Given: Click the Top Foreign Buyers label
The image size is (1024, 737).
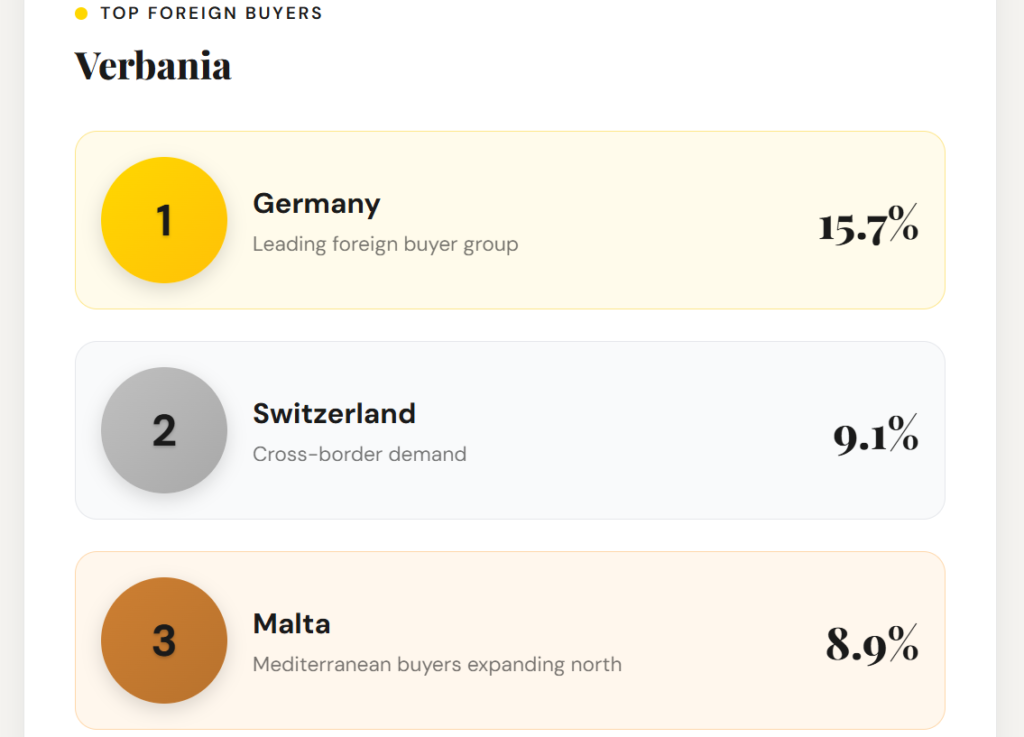Looking at the screenshot, I should click(x=211, y=14).
